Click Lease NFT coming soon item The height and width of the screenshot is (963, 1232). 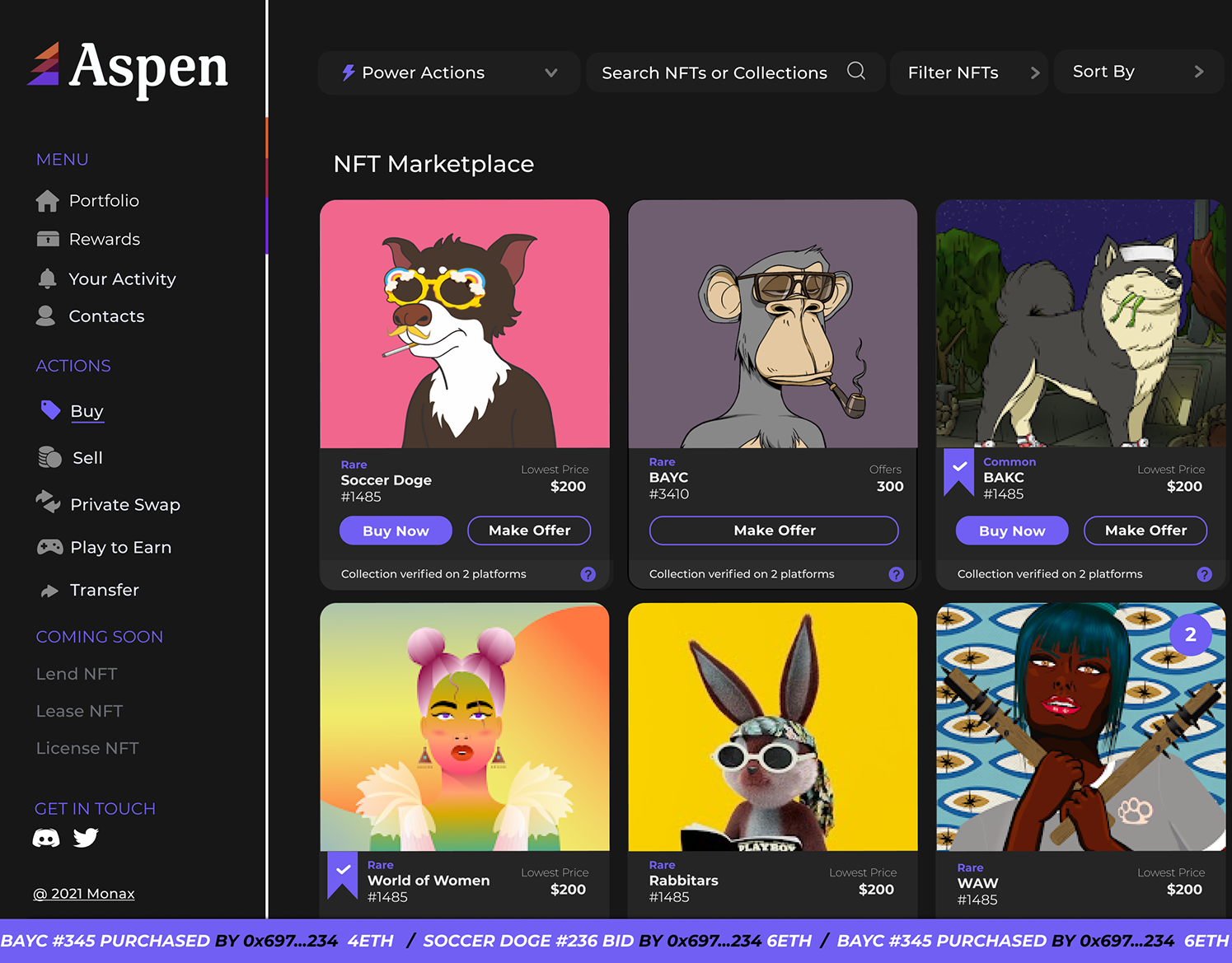click(79, 711)
